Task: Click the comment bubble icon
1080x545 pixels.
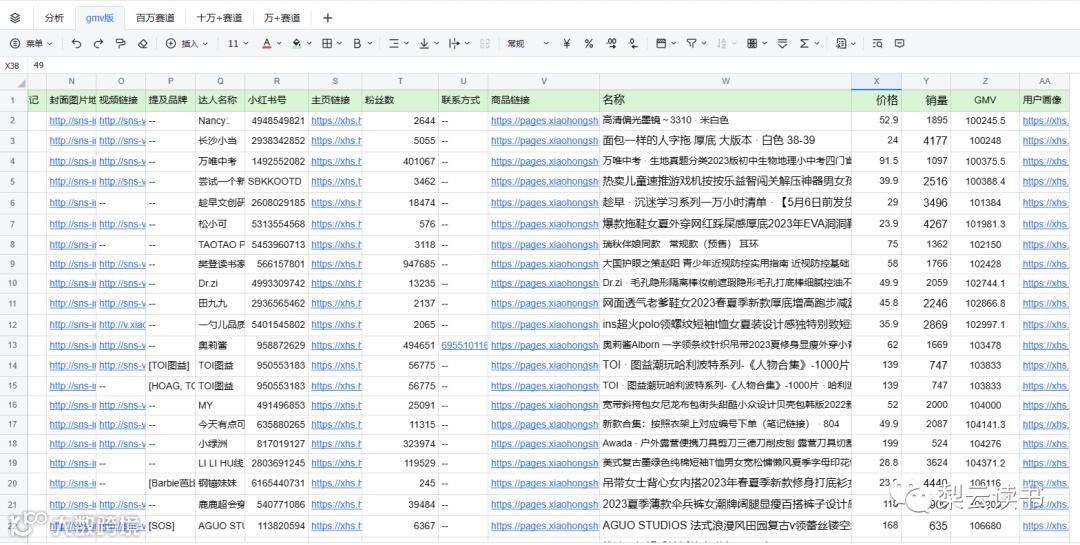Action: tap(900, 43)
